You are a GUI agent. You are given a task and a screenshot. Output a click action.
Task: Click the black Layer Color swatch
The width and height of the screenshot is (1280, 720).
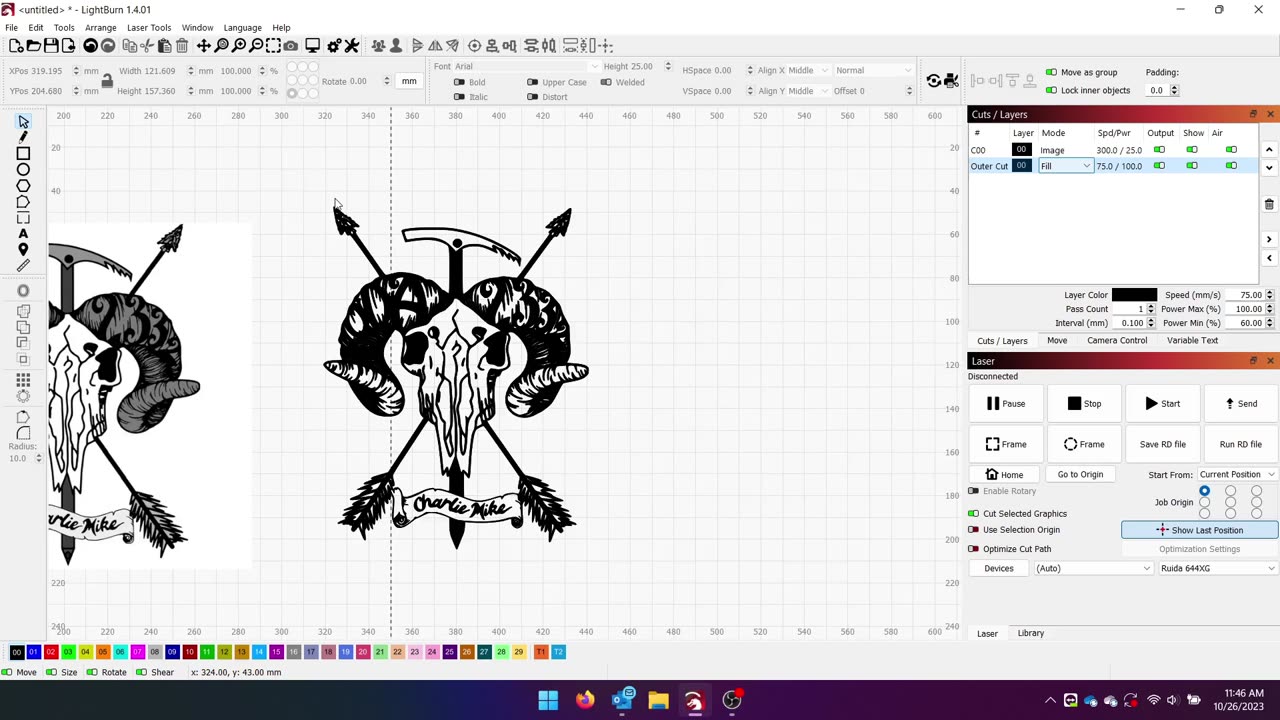1134,295
